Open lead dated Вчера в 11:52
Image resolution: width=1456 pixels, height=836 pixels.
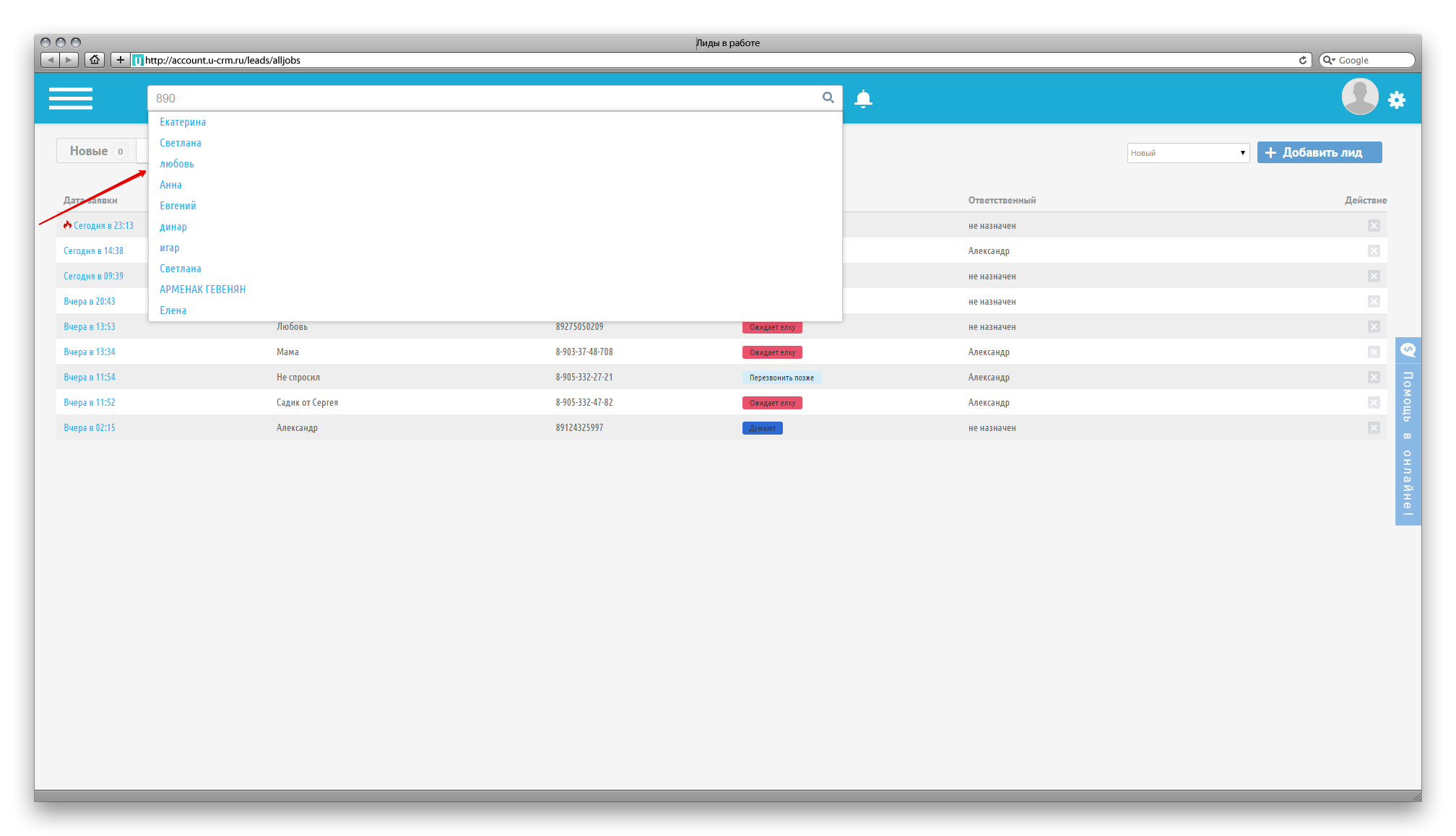[x=90, y=403]
